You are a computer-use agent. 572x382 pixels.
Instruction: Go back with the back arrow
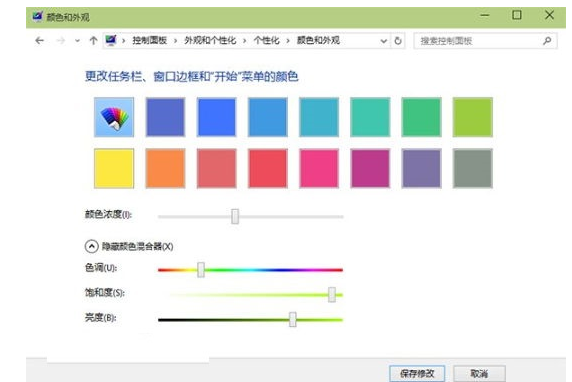tap(39, 40)
